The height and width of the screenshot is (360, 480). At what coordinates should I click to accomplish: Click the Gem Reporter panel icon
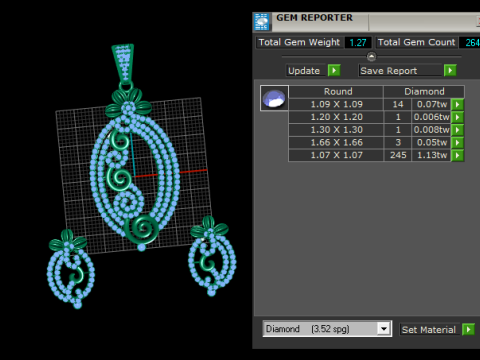coord(262,22)
